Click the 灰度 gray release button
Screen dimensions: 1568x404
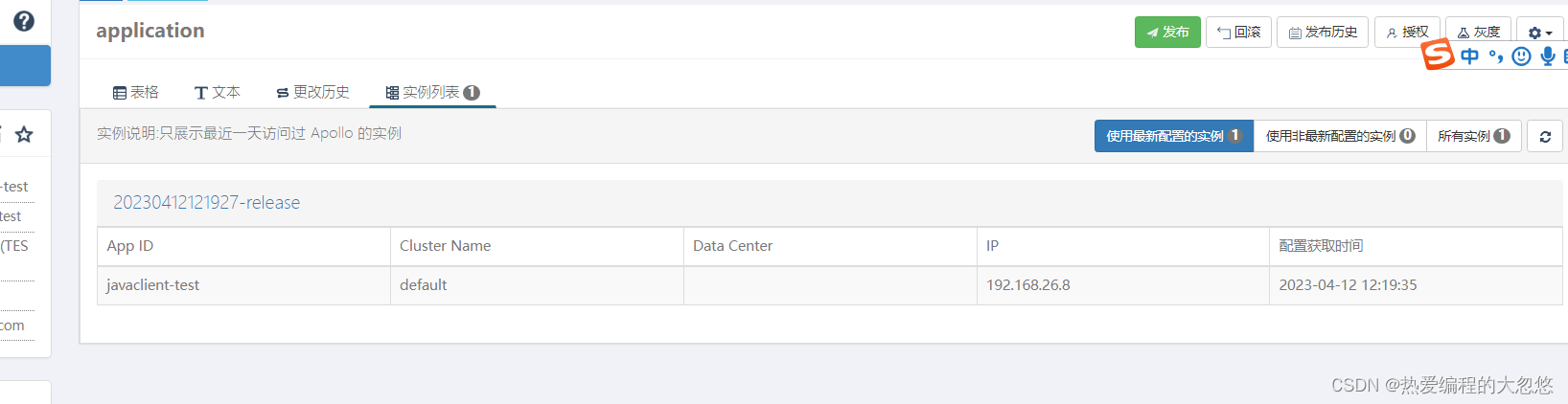pos(1479,32)
